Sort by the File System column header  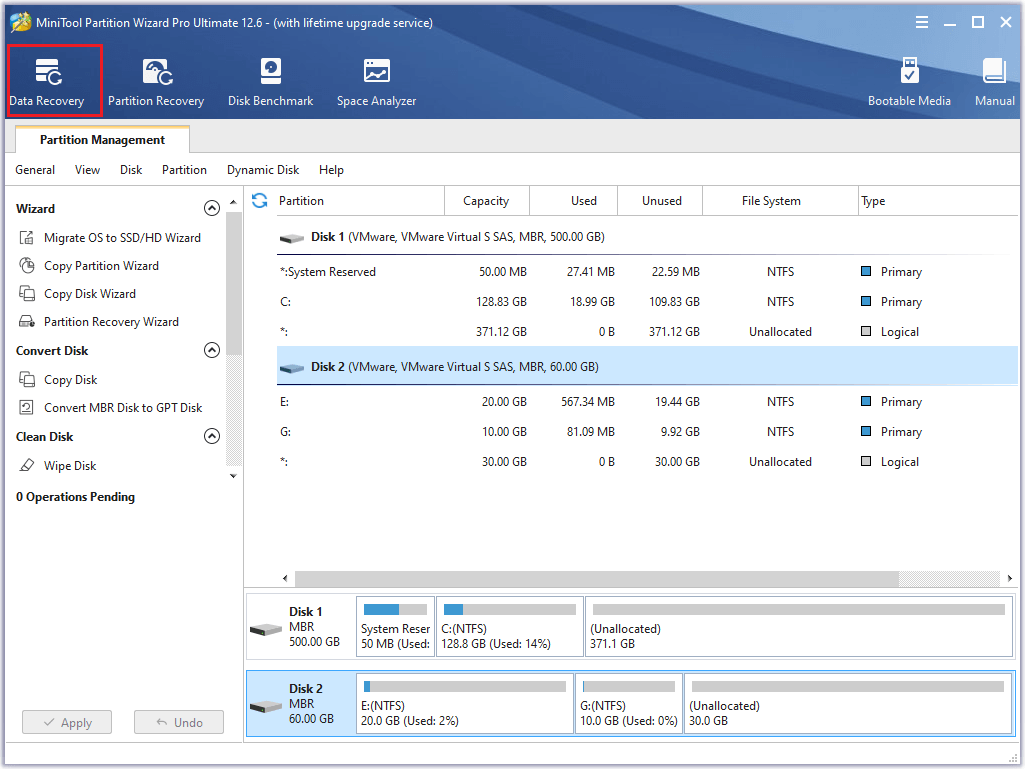coord(780,201)
